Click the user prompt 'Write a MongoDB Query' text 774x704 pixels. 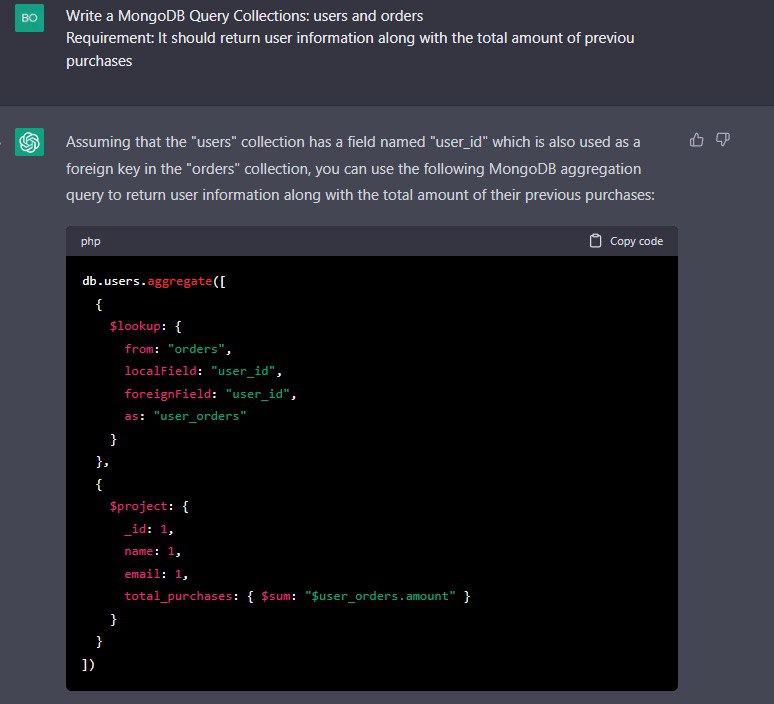coord(244,16)
